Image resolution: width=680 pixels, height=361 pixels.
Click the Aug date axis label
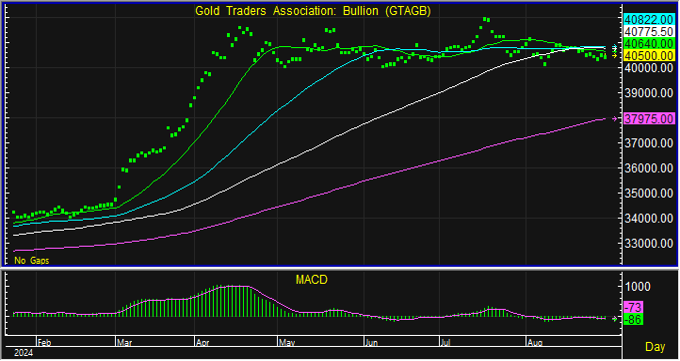coord(535,342)
